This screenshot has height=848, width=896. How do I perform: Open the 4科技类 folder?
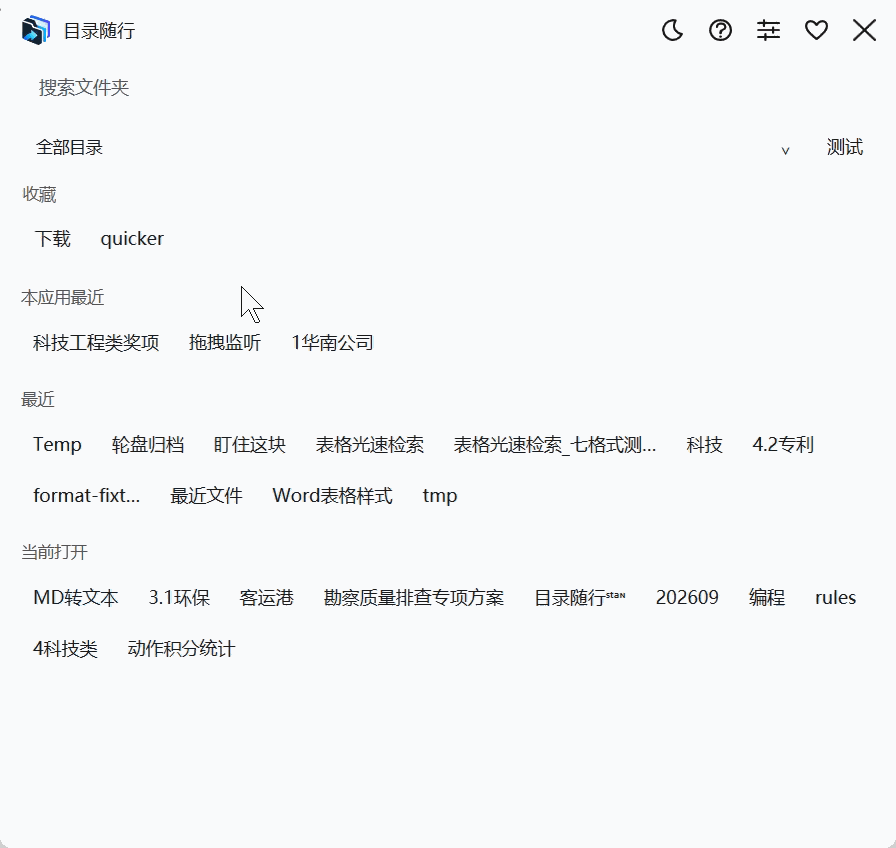pos(65,649)
